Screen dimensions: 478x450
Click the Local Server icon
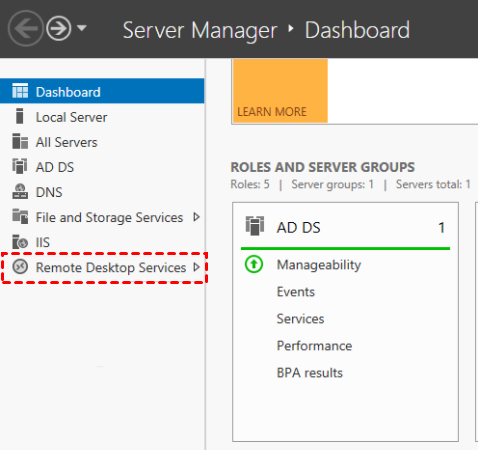20,116
